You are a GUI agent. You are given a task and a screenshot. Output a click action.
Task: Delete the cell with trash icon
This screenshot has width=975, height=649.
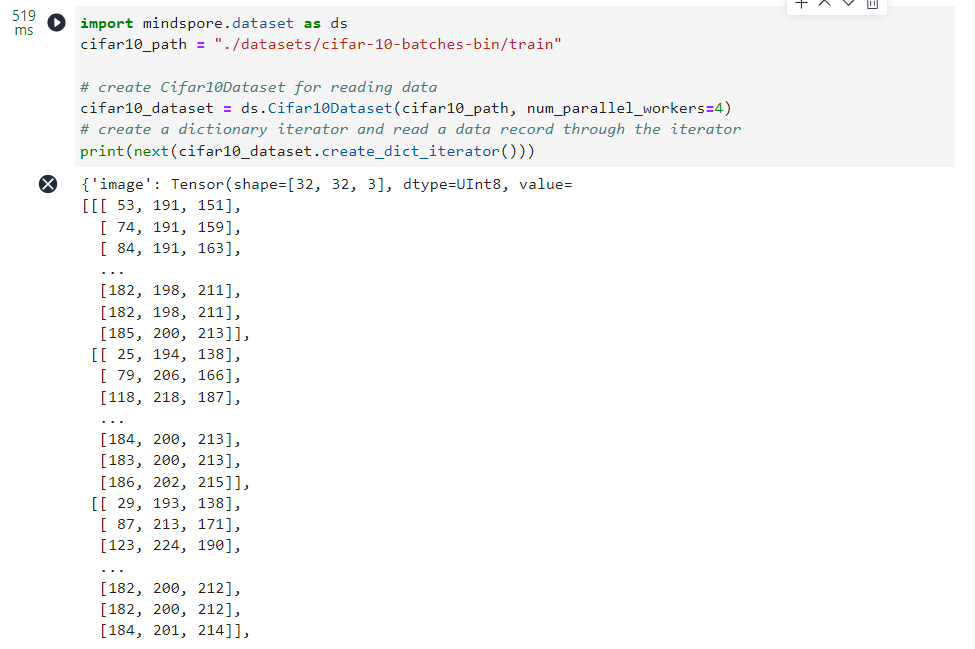coord(872,4)
